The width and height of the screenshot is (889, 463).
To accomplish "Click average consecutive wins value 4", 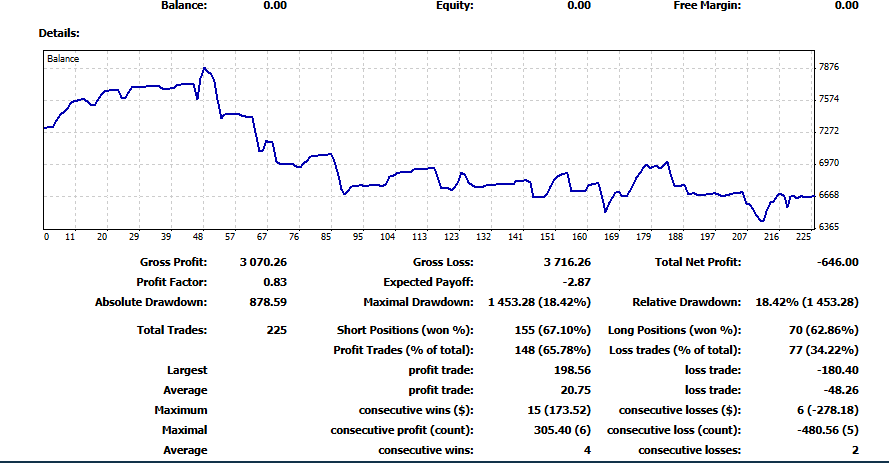I will pos(587,450).
